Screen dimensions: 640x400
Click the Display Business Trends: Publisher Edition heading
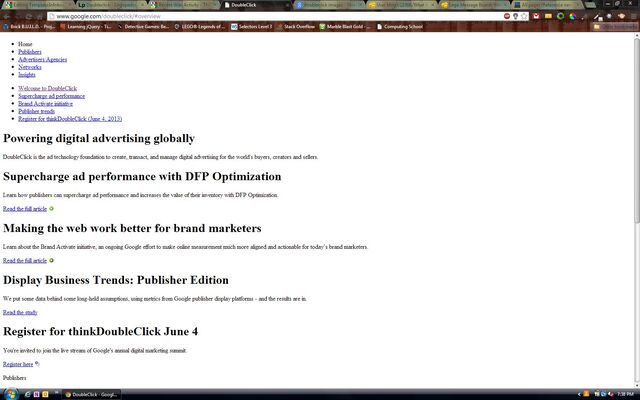click(x=116, y=280)
